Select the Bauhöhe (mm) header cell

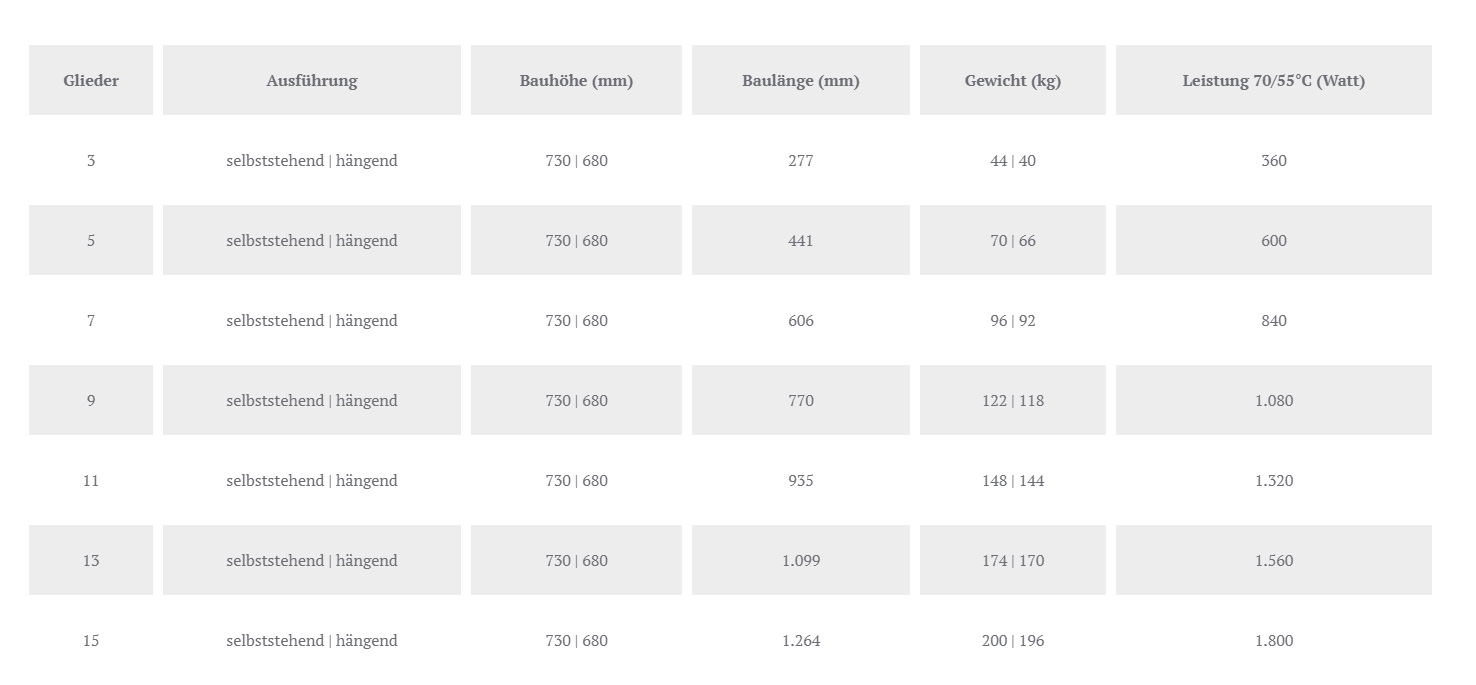(576, 81)
